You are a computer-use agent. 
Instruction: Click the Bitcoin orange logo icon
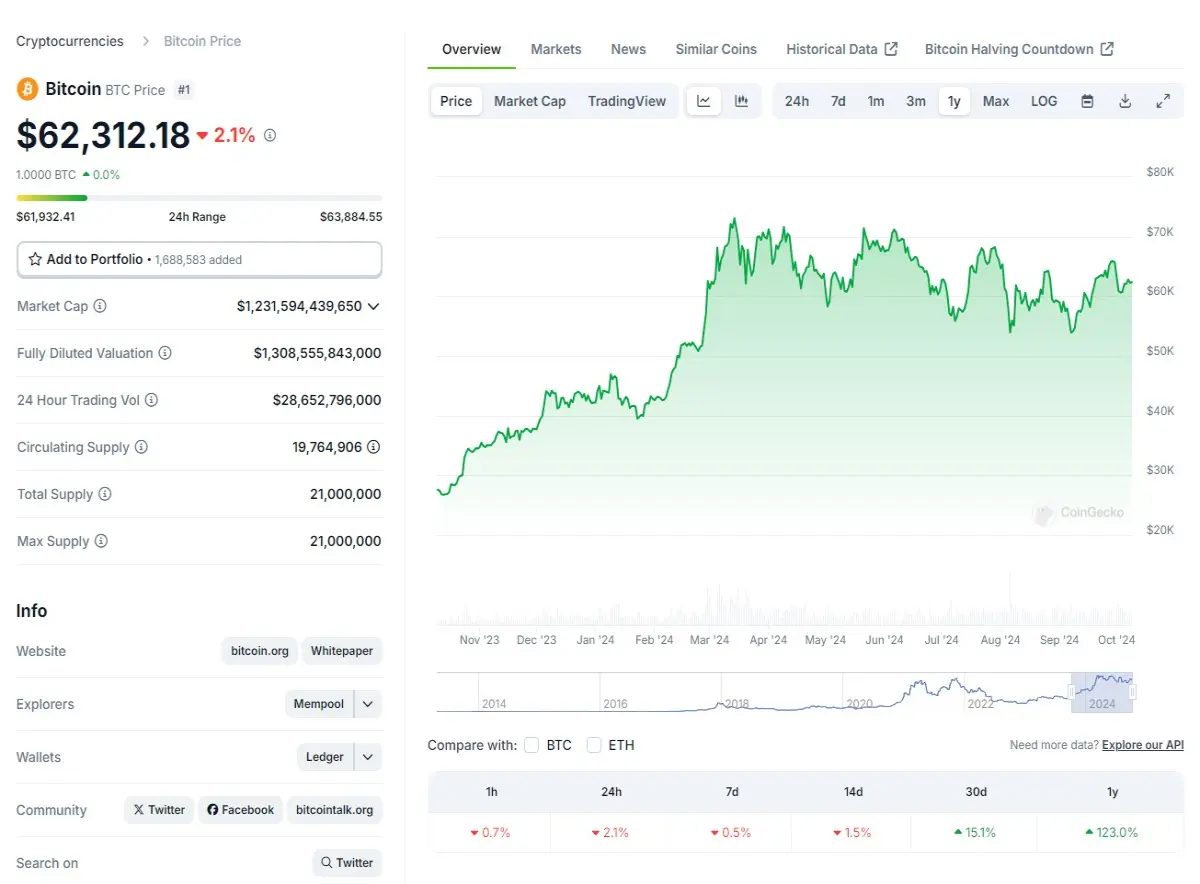[27, 89]
